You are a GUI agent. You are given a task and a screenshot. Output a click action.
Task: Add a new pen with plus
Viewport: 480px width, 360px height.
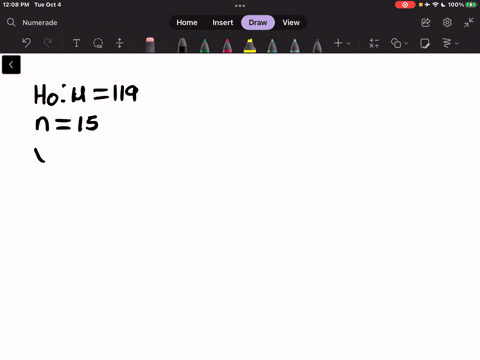338,43
